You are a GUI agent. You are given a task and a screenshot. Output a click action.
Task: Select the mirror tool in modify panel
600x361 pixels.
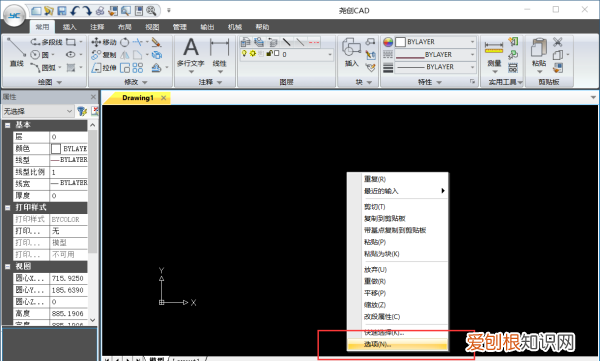(125, 55)
